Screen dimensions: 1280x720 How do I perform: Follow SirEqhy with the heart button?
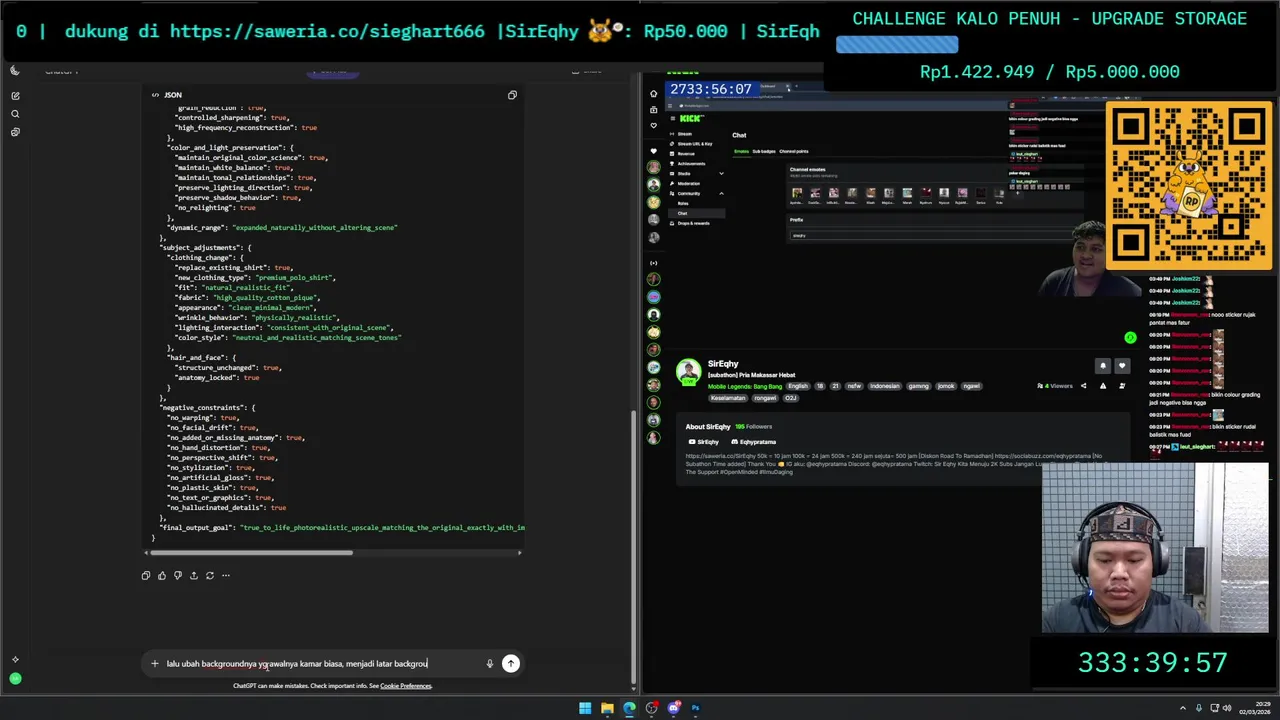click(1121, 366)
